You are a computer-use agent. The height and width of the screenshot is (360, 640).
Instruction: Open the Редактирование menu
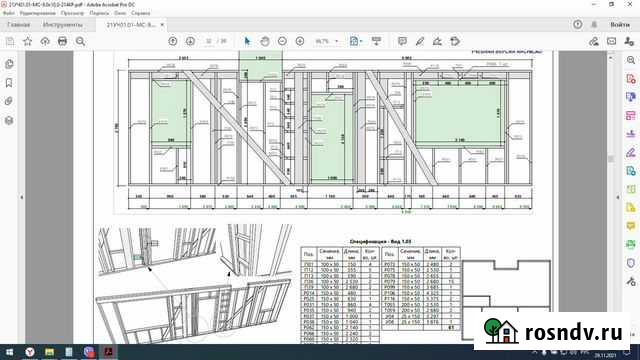click(x=38, y=13)
